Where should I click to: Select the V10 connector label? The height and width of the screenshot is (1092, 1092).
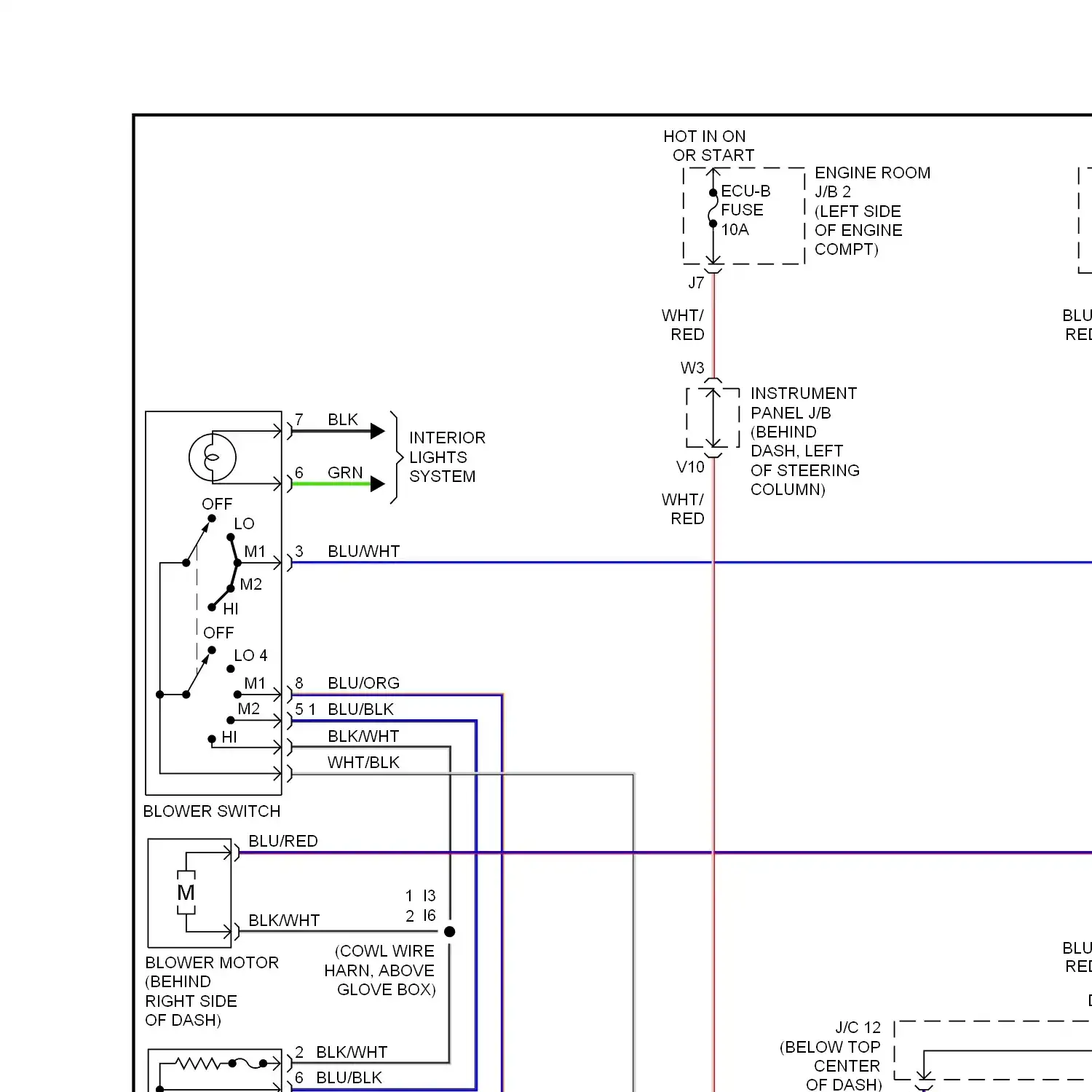pyautogui.click(x=690, y=467)
